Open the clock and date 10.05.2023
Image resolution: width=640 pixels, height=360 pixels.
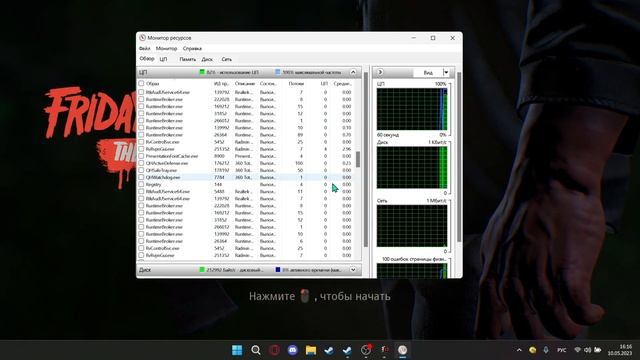pos(620,350)
